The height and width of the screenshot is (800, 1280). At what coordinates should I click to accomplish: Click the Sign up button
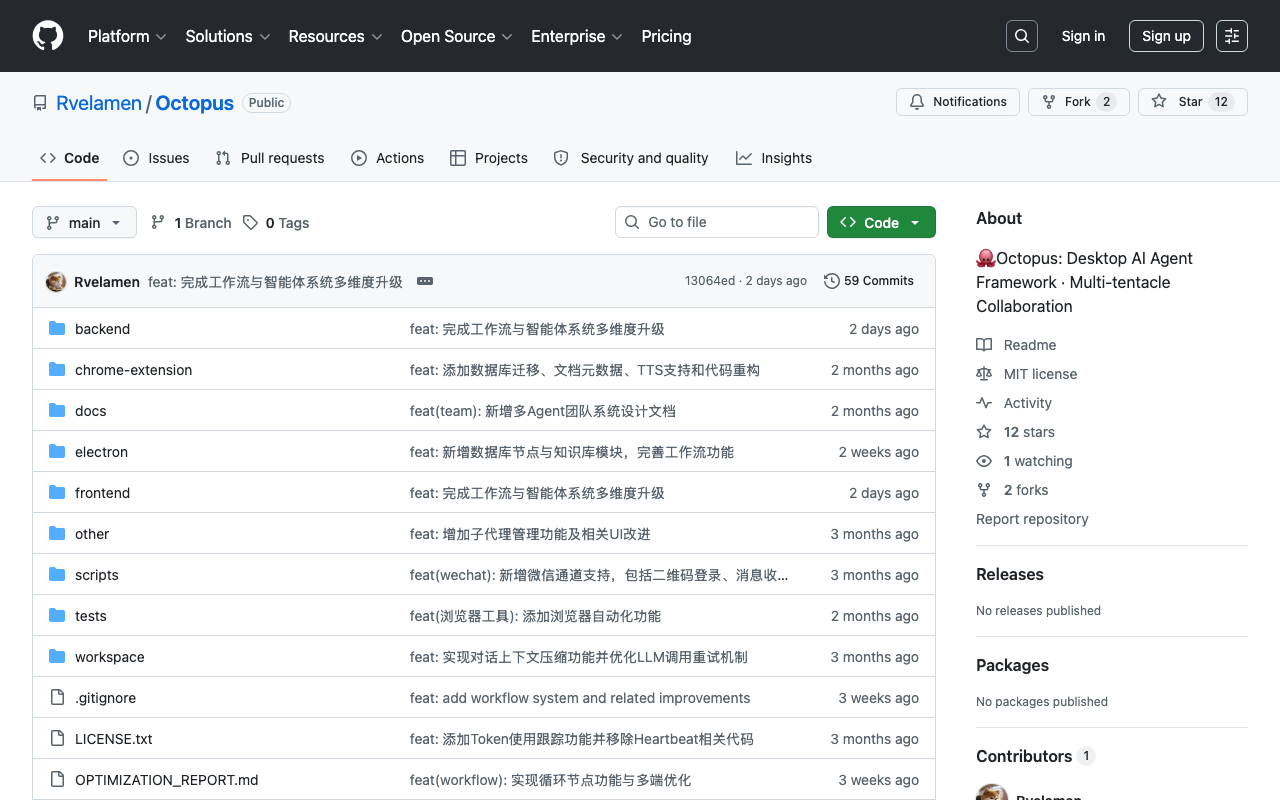1166,36
